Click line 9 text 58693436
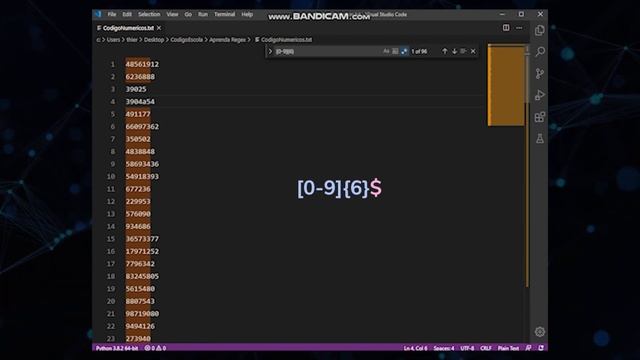640x360 pixels. [142, 164]
